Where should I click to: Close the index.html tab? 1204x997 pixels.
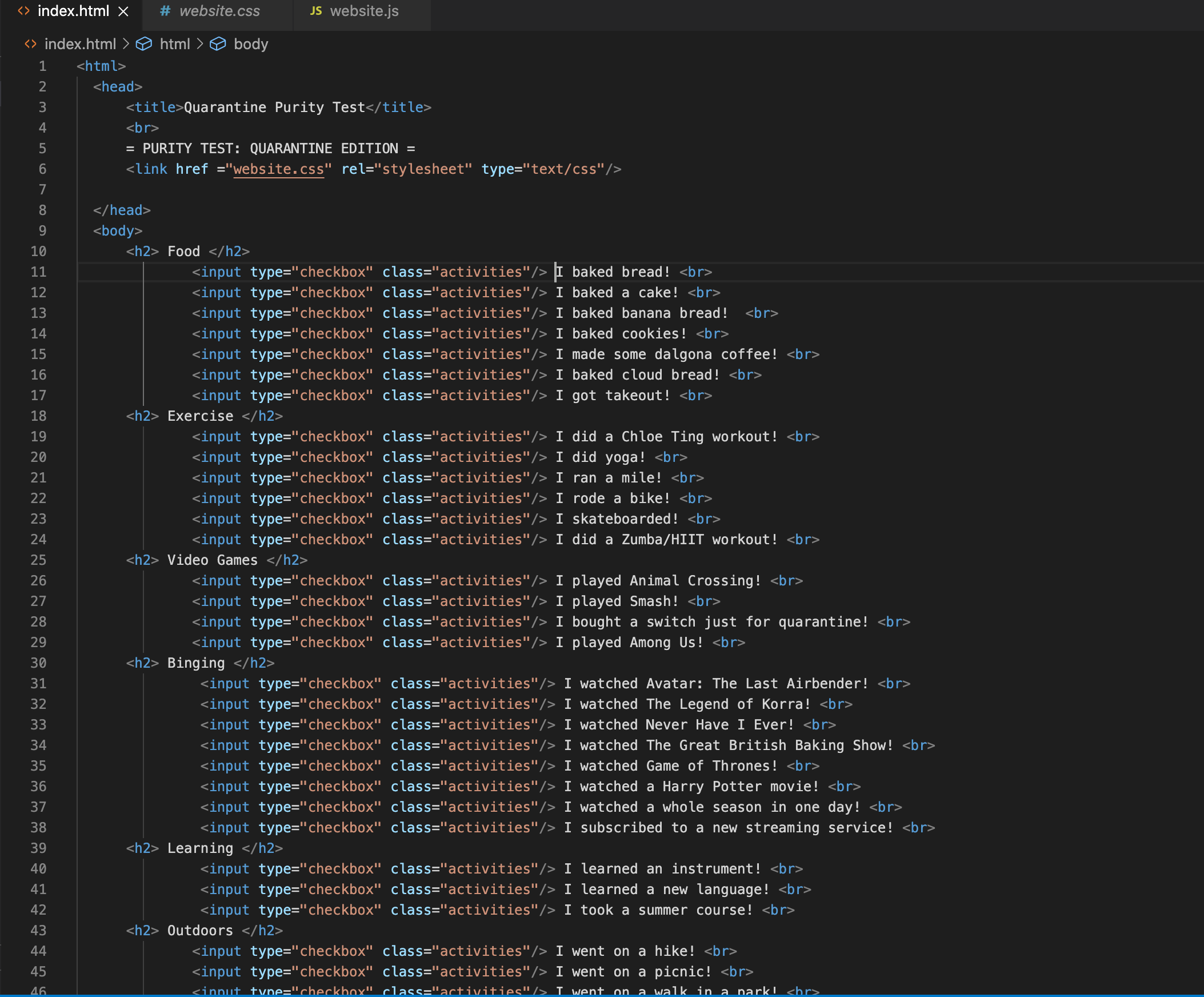[x=123, y=11]
